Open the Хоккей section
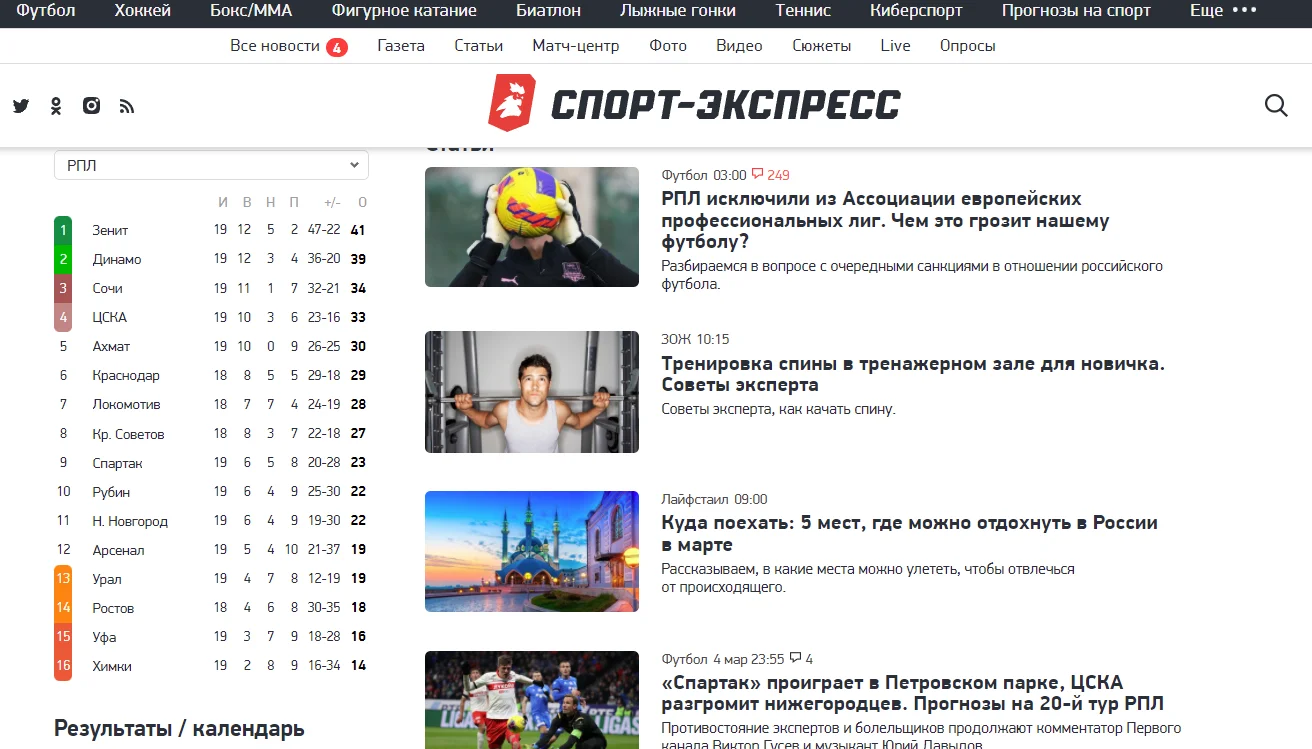Screen dimensions: 1312x749 tap(143, 11)
